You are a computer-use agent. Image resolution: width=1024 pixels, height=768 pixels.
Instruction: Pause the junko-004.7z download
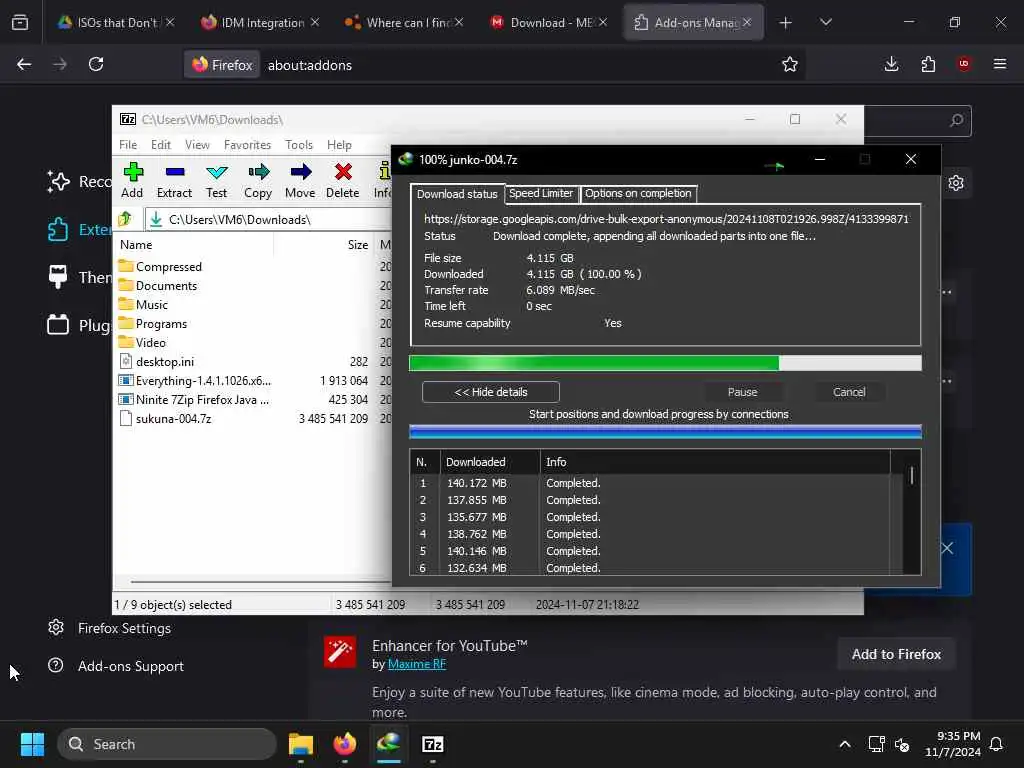[x=743, y=392]
